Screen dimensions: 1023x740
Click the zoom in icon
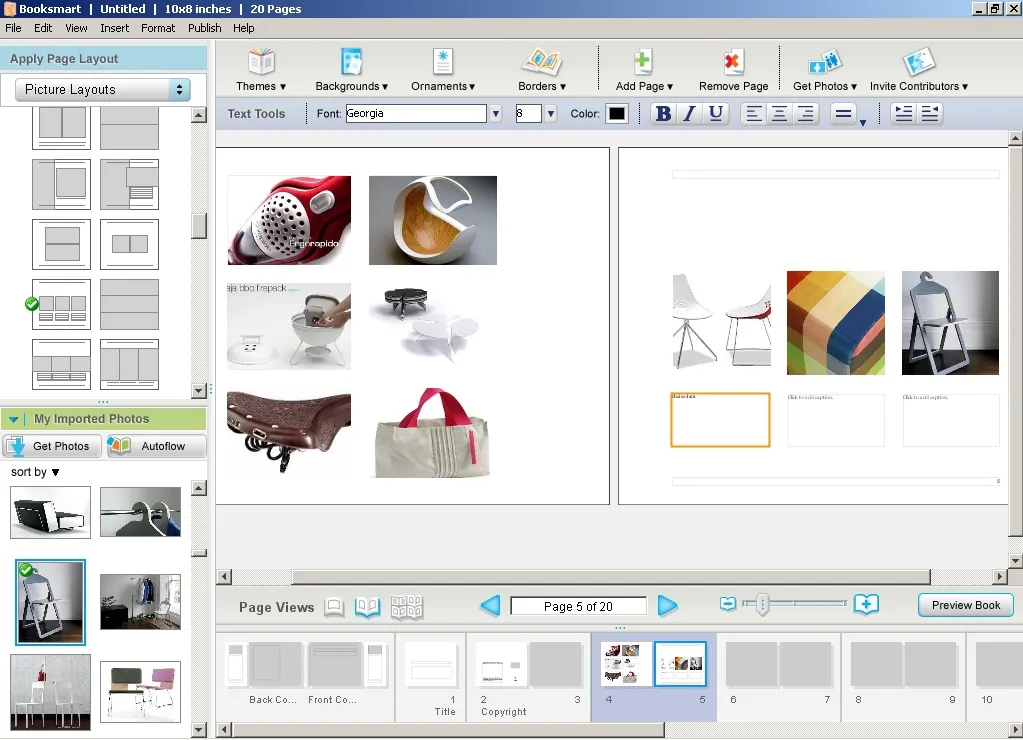click(866, 604)
